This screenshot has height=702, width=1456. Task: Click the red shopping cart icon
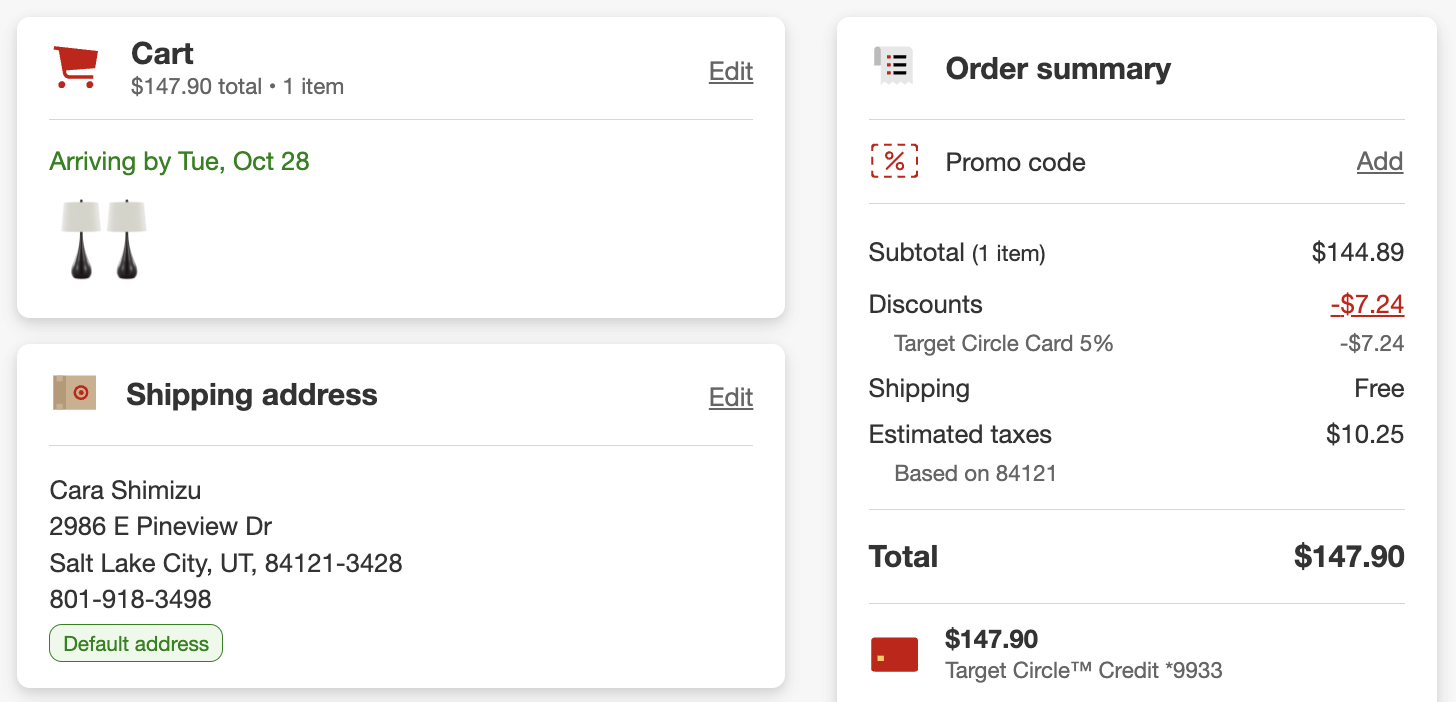point(75,67)
